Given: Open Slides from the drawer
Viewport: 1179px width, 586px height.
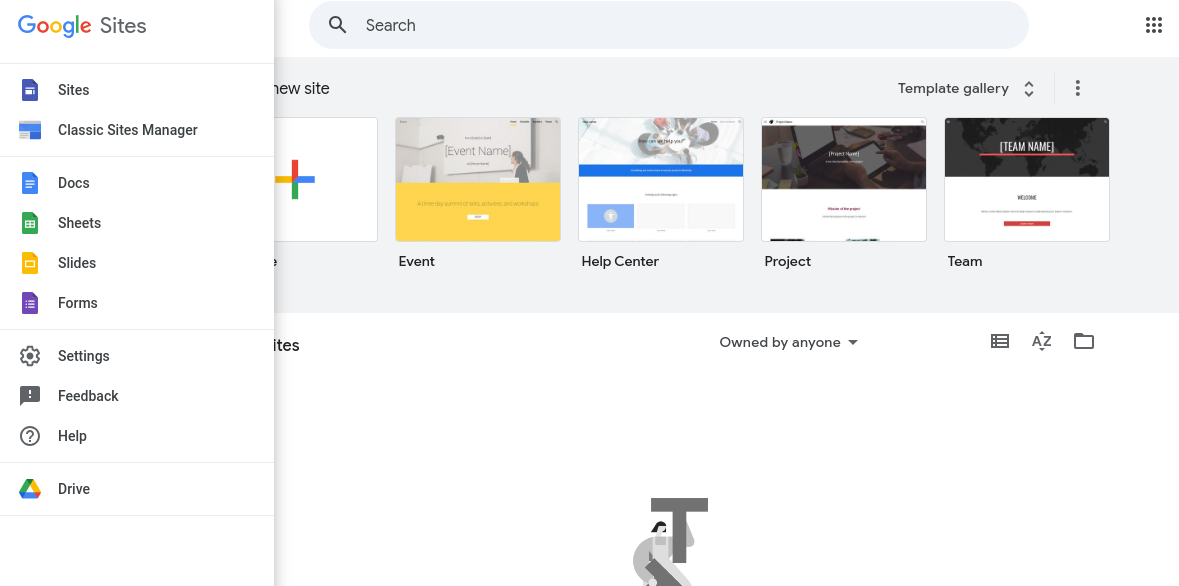Looking at the screenshot, I should pos(137,263).
